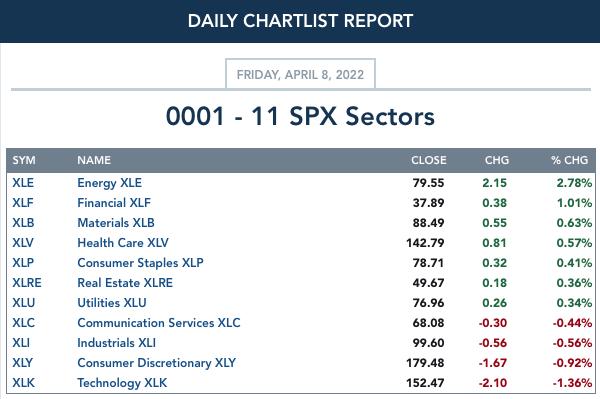Click the XLF symbol link
600x399 pixels.
coord(23,203)
